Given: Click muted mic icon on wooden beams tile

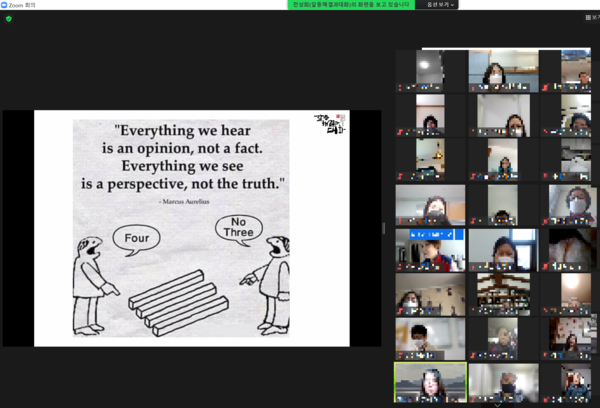Looking at the screenshot, I should 474,311.
